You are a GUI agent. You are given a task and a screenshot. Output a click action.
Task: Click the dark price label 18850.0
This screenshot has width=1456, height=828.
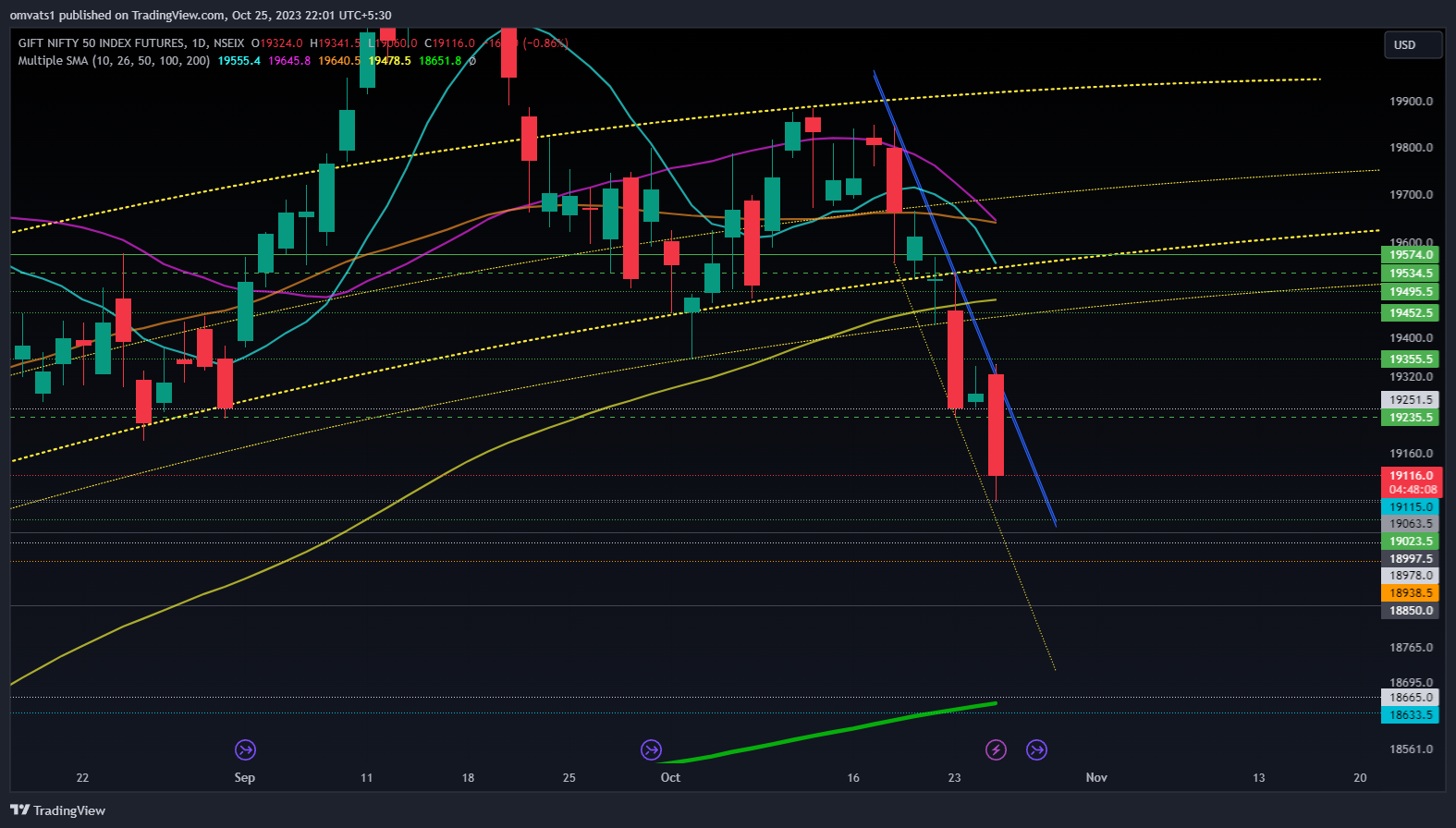coord(1412,611)
